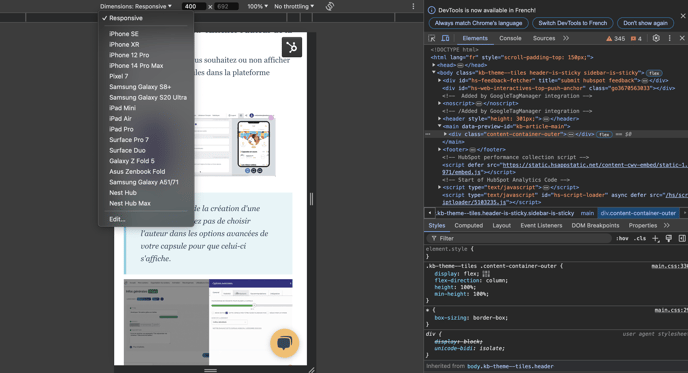Open device toolbar more options menu

click(413, 6)
